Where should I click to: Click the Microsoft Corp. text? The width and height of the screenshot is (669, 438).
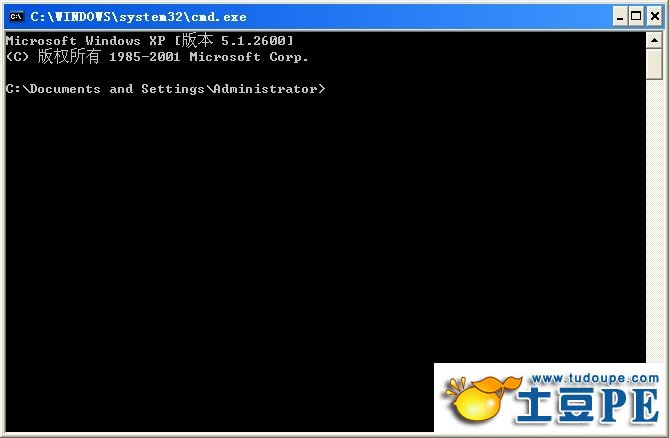(249, 57)
